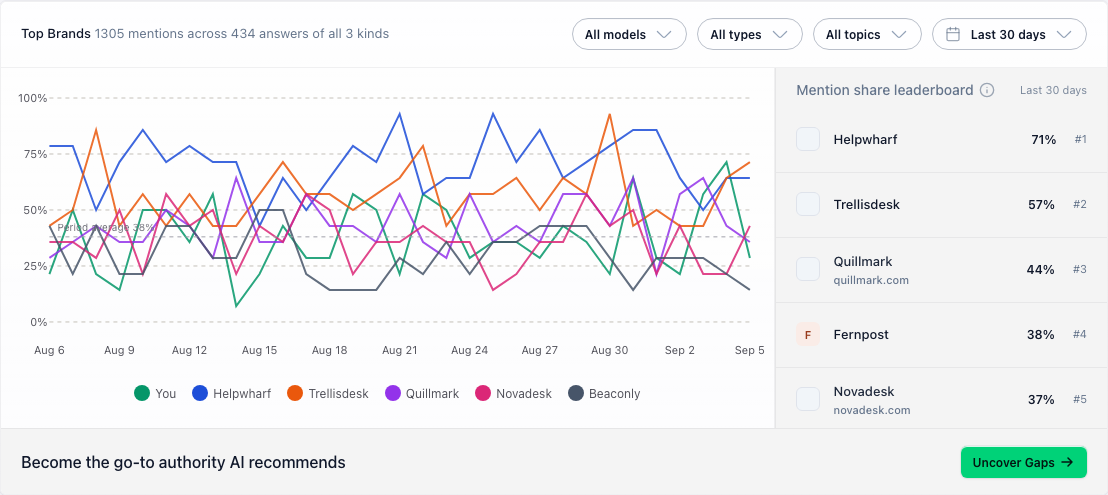The width and height of the screenshot is (1108, 495).
Task: Open the Quillmark leaderboard row
Action: click(941, 270)
